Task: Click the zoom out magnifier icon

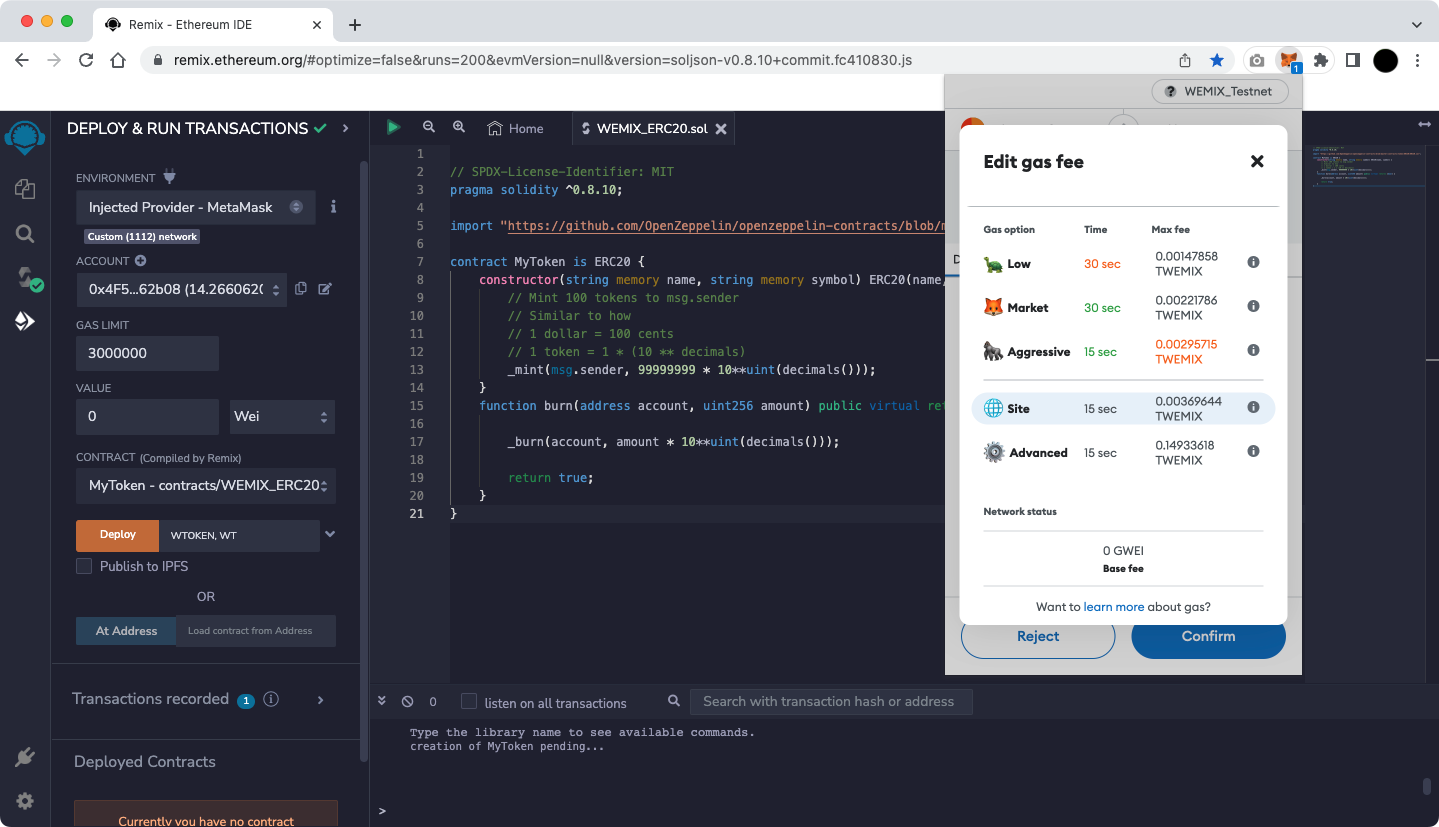Action: 429,127
